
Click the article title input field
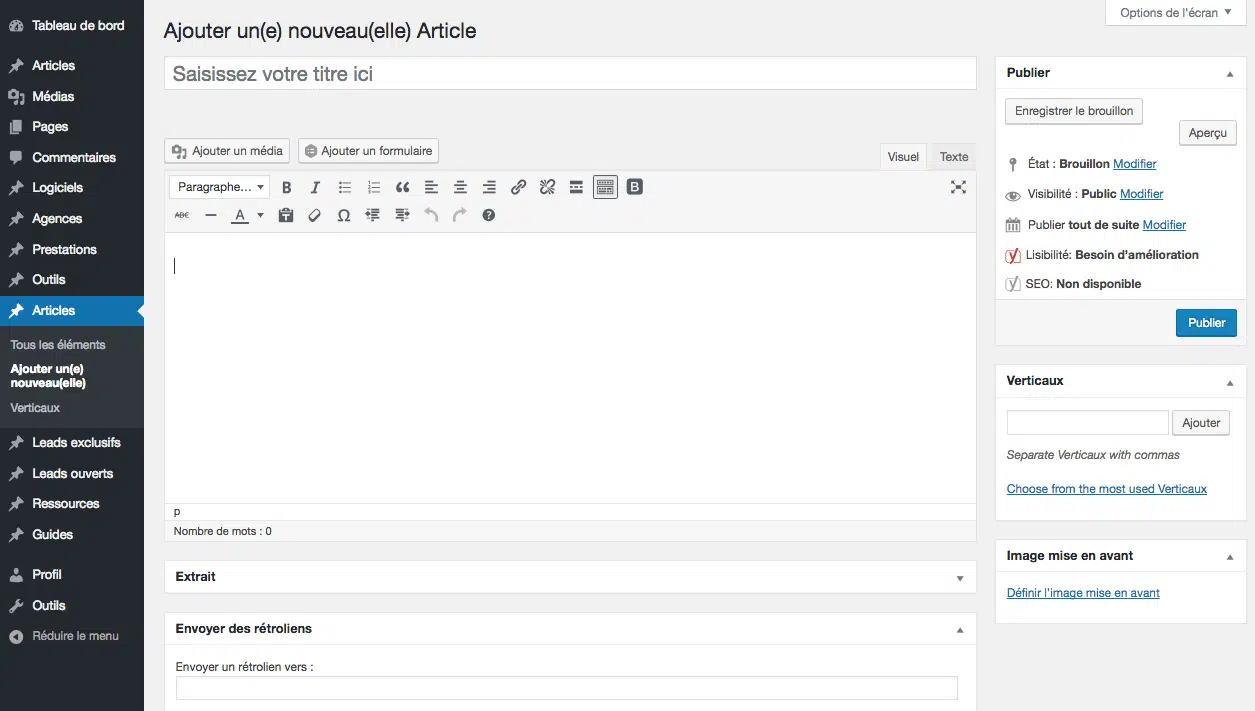click(x=570, y=74)
